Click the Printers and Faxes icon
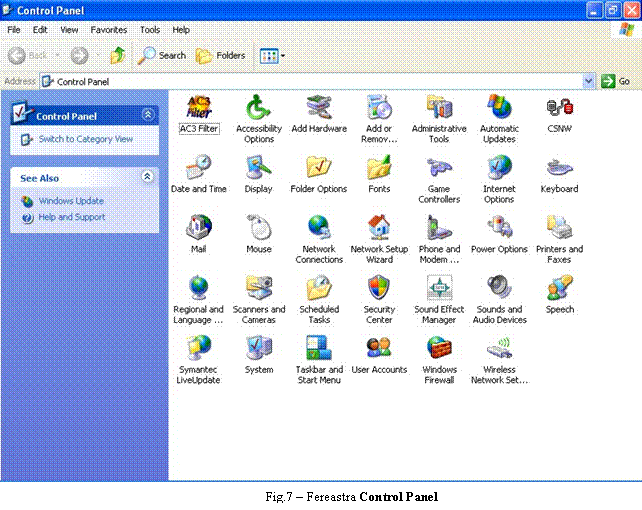This screenshot has width=642, height=510. click(559, 228)
